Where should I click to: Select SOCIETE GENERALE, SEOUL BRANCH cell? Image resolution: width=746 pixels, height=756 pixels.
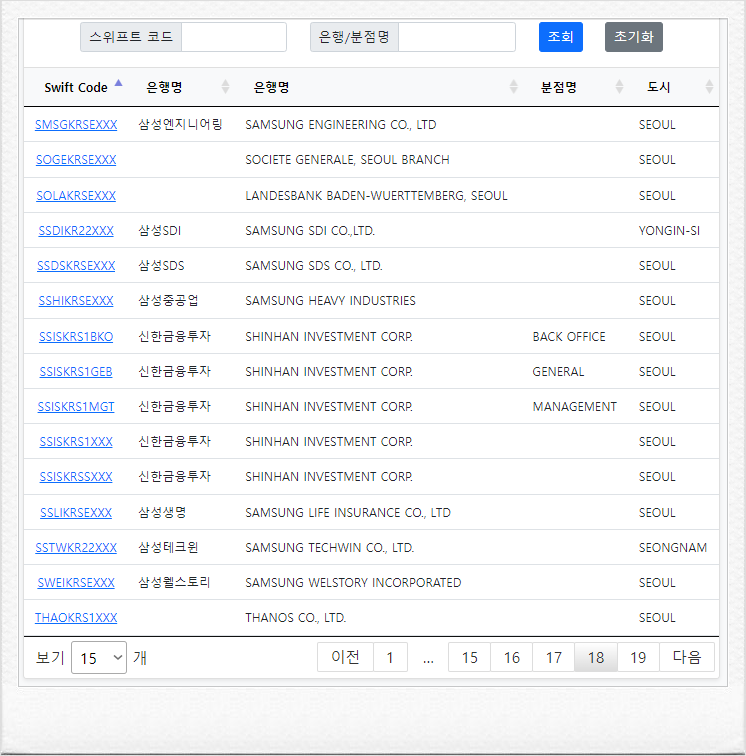click(347, 160)
